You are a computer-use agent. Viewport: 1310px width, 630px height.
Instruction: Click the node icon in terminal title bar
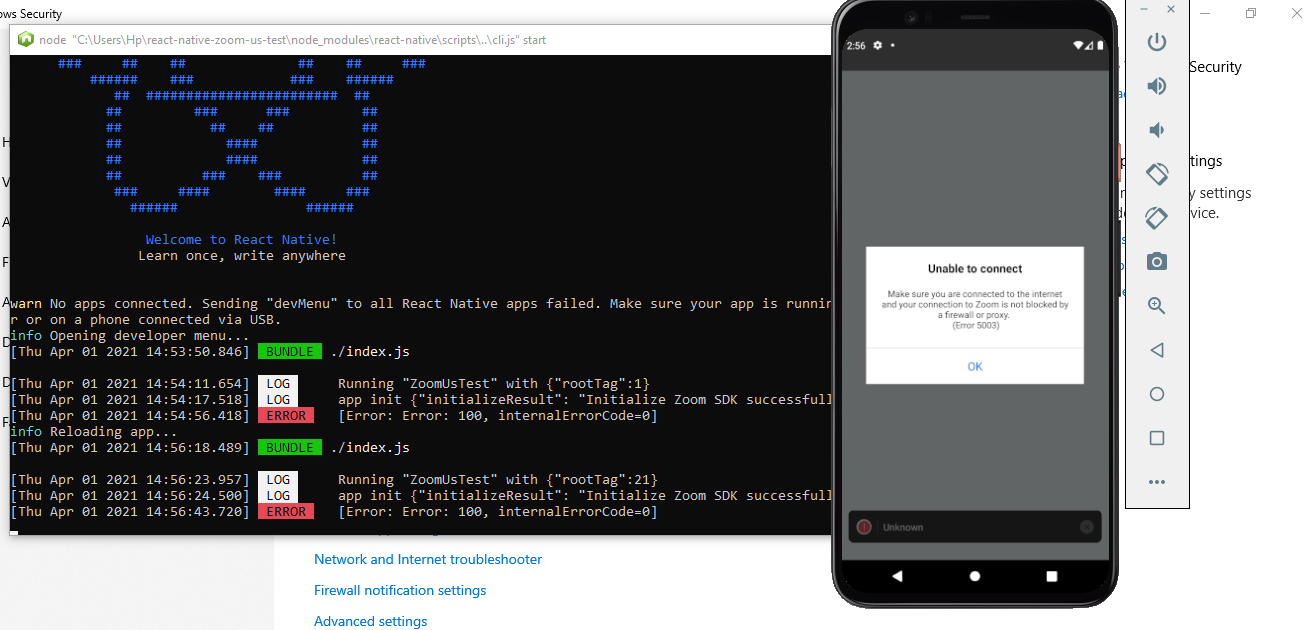26,40
